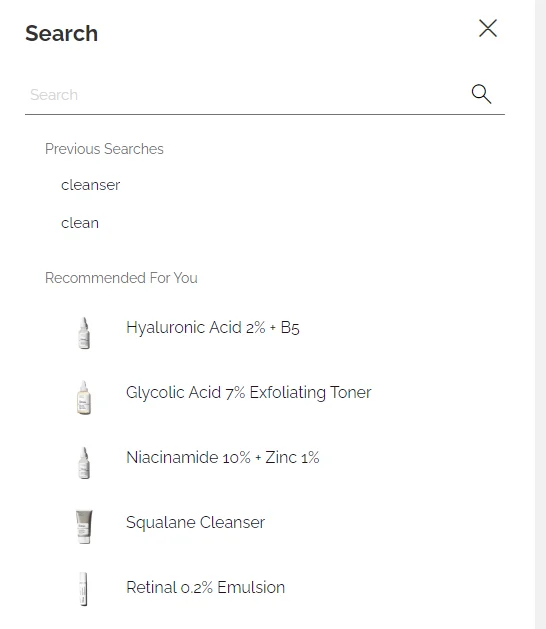Click the 'Previous Searches' section heading
This screenshot has height=629, width=546.
click(104, 149)
